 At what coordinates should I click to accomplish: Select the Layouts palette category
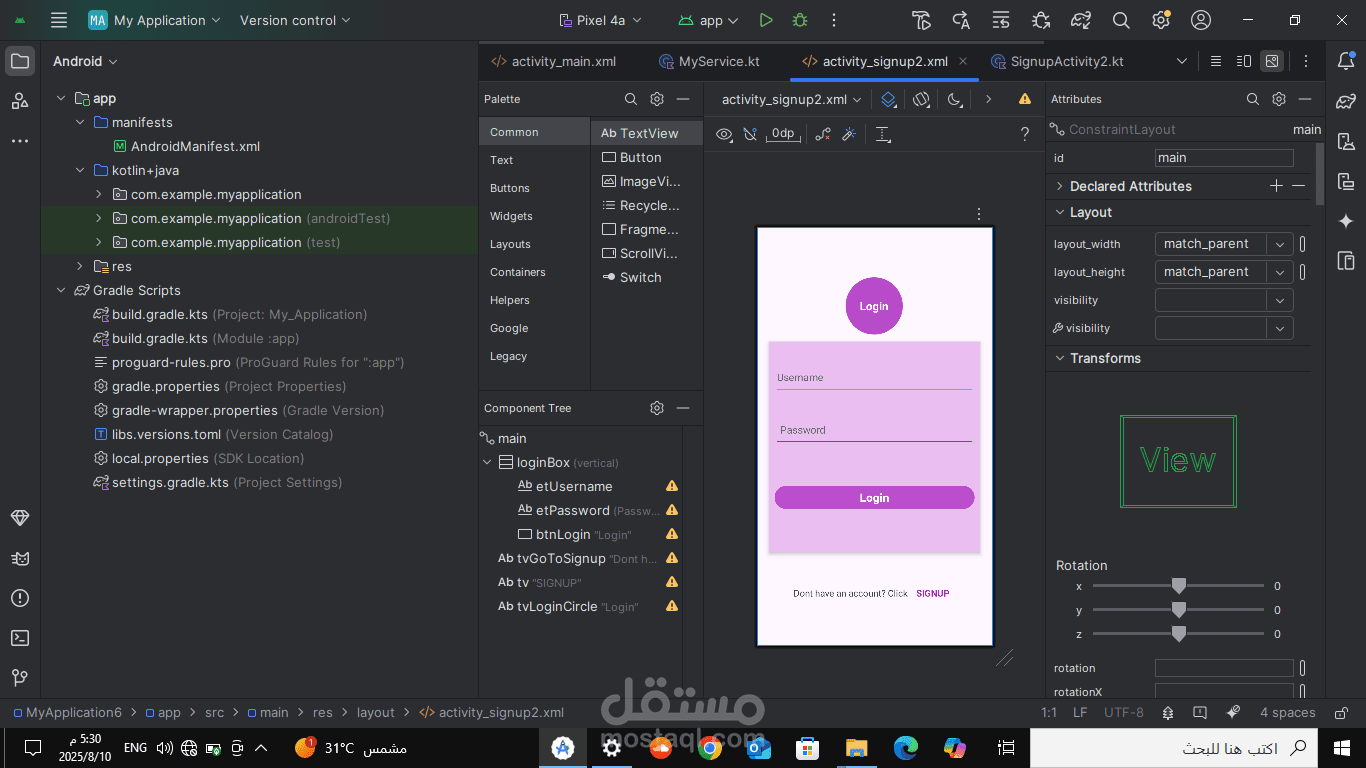click(x=510, y=244)
